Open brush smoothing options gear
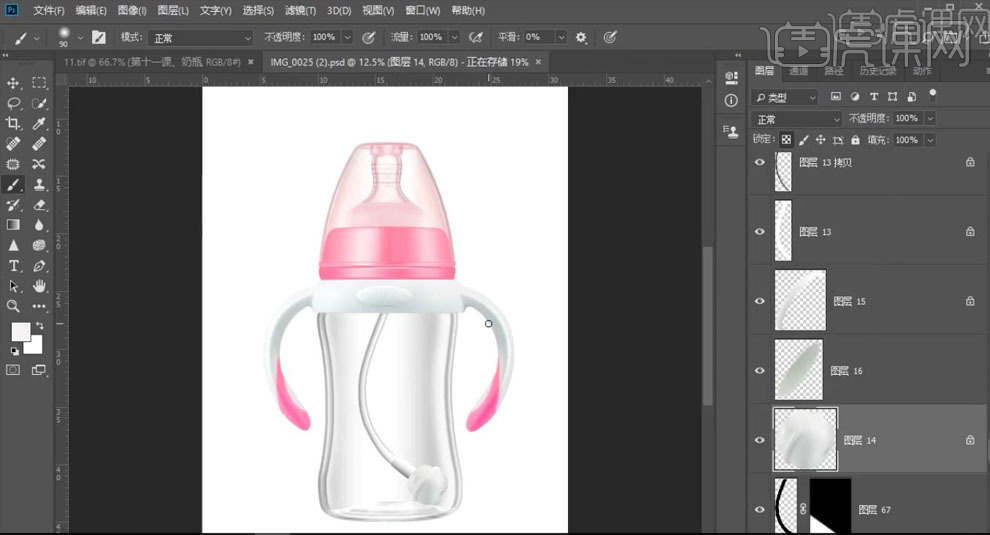The image size is (990, 535). (x=581, y=37)
